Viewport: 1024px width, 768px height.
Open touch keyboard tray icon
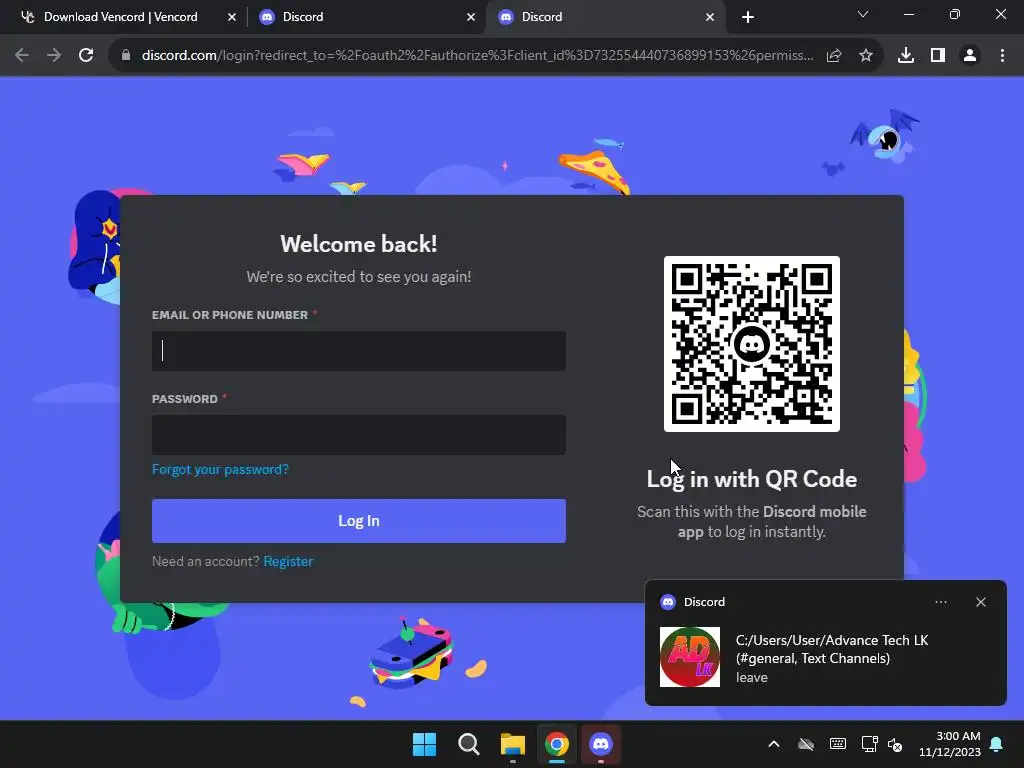(x=838, y=744)
